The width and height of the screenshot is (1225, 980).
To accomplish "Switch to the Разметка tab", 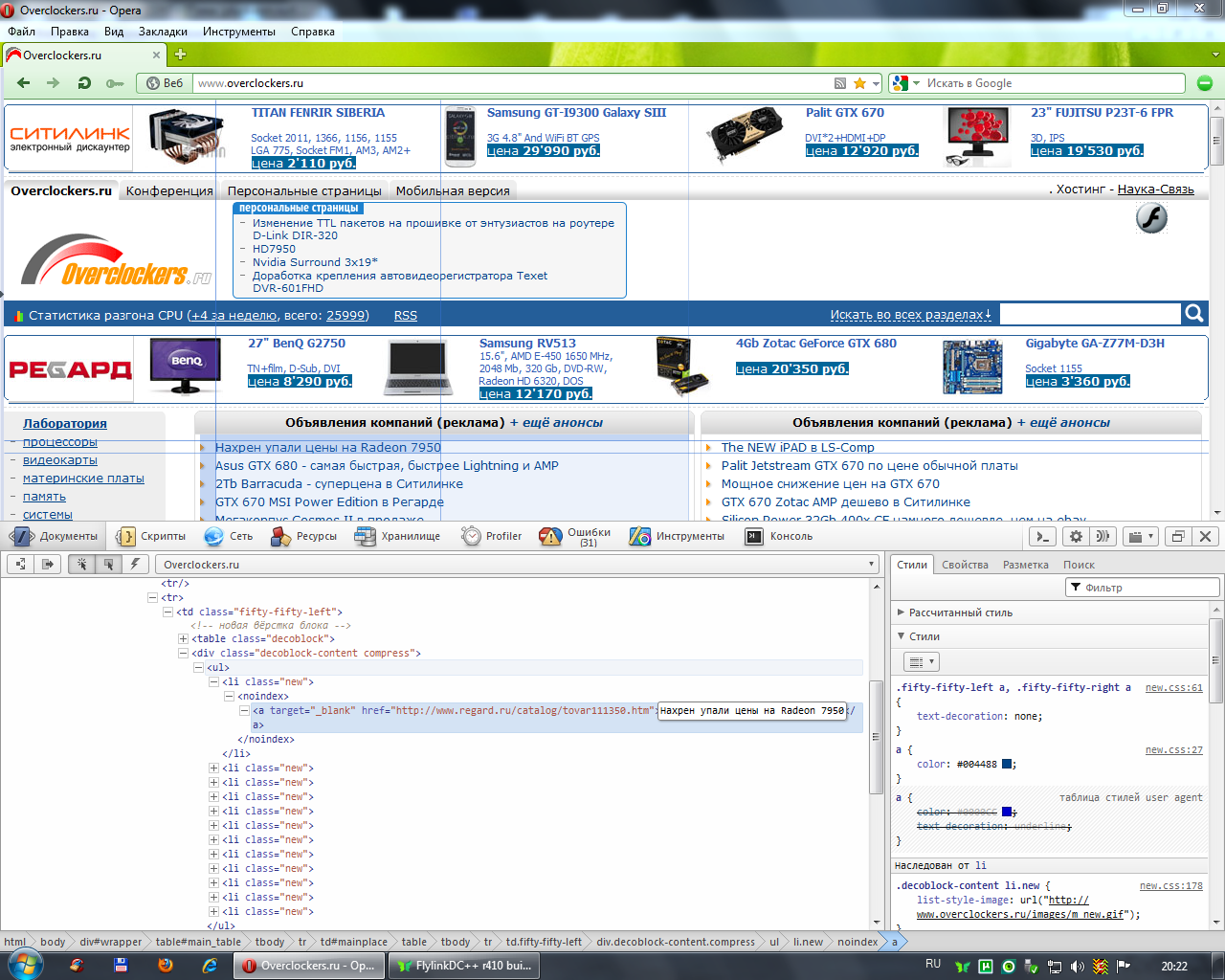I will pos(1026,565).
